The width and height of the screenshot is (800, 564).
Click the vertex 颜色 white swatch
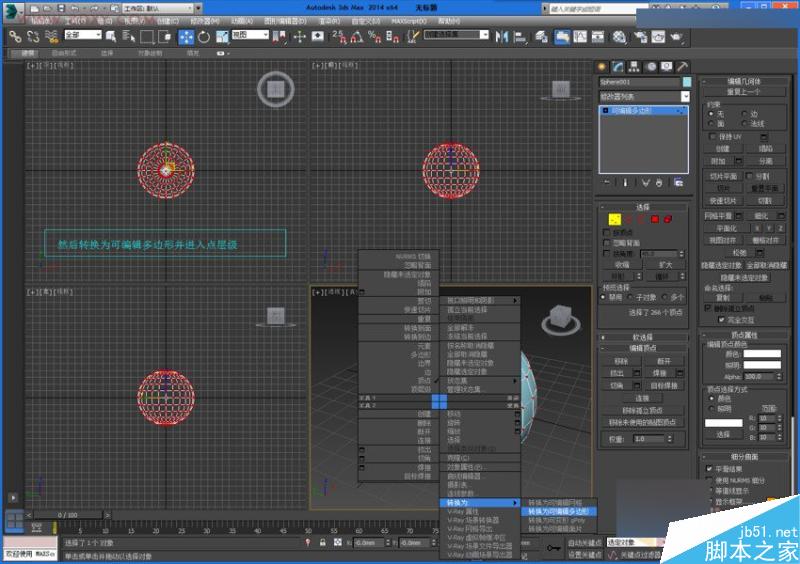coord(762,353)
